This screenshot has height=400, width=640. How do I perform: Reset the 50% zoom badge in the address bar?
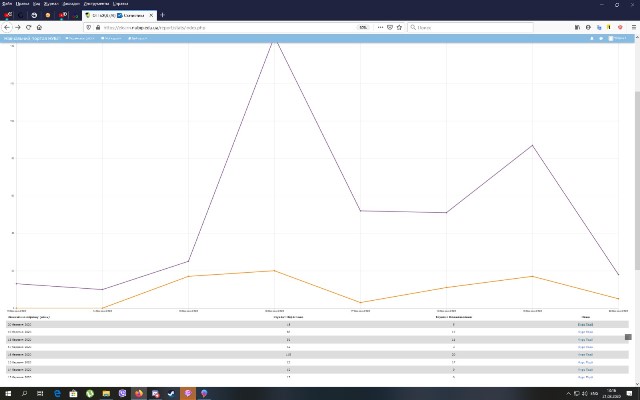(x=363, y=27)
